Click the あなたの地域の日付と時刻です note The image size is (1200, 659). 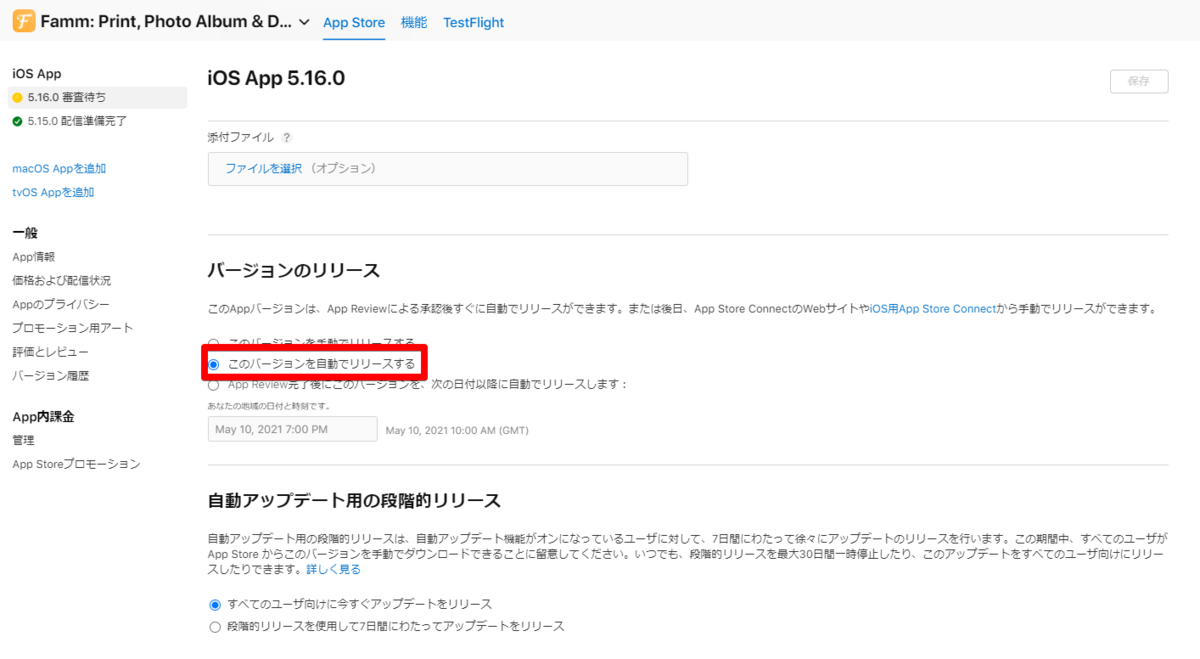point(269,407)
